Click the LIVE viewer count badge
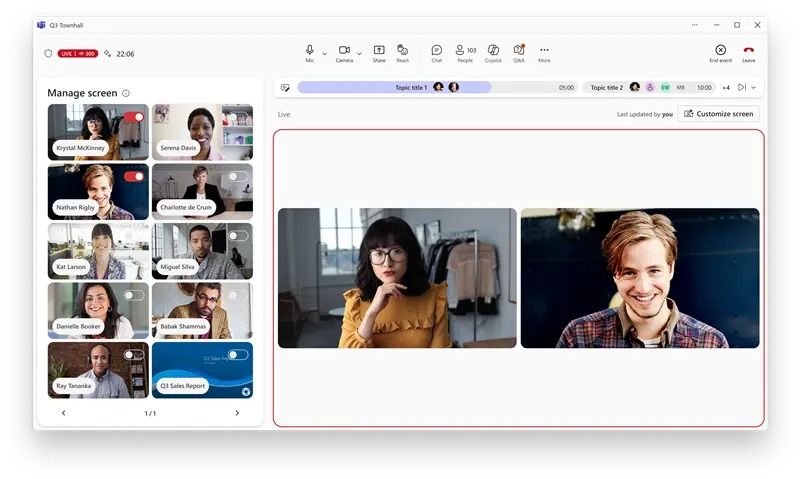 click(78, 54)
